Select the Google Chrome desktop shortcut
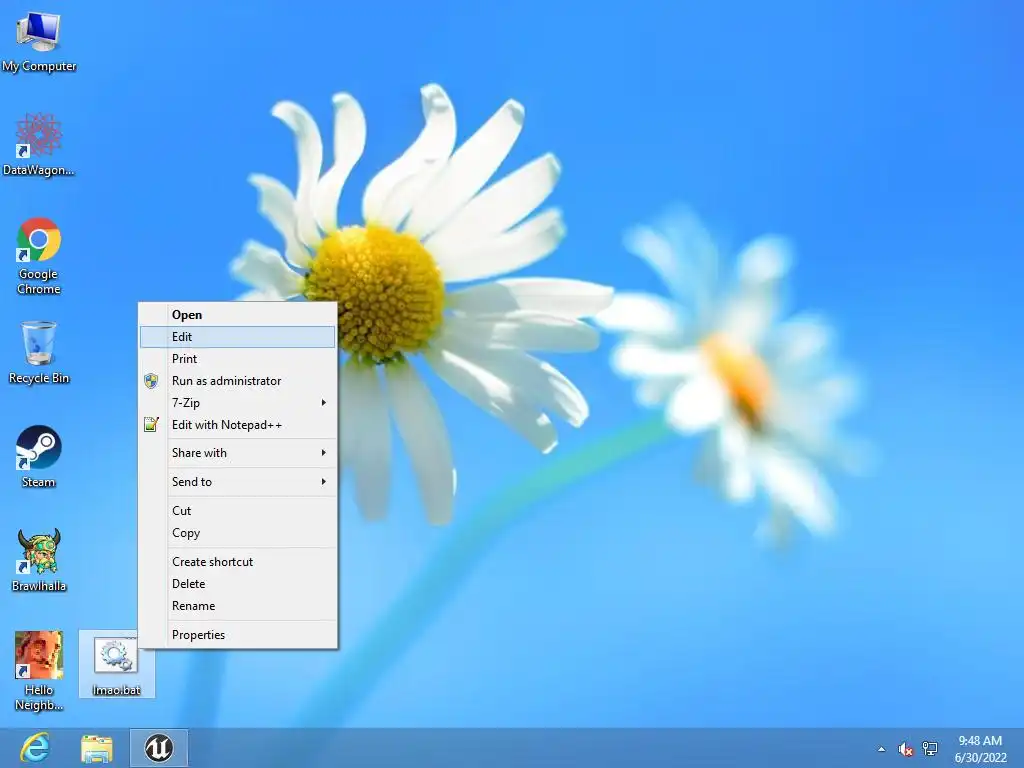The width and height of the screenshot is (1024, 768). coord(39,255)
